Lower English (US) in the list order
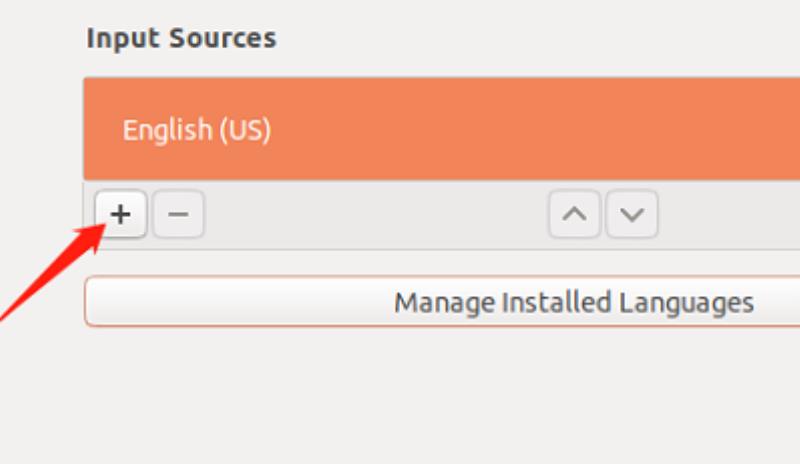The image size is (800, 464). coord(632,214)
